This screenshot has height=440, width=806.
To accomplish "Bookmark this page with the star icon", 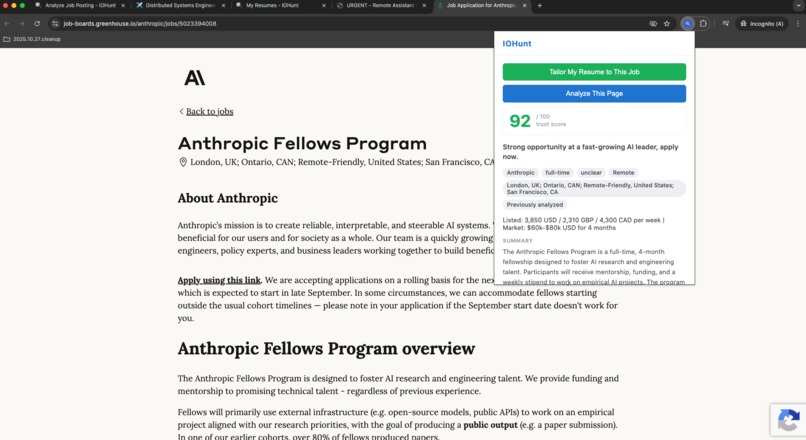I will pyautogui.click(x=667, y=24).
